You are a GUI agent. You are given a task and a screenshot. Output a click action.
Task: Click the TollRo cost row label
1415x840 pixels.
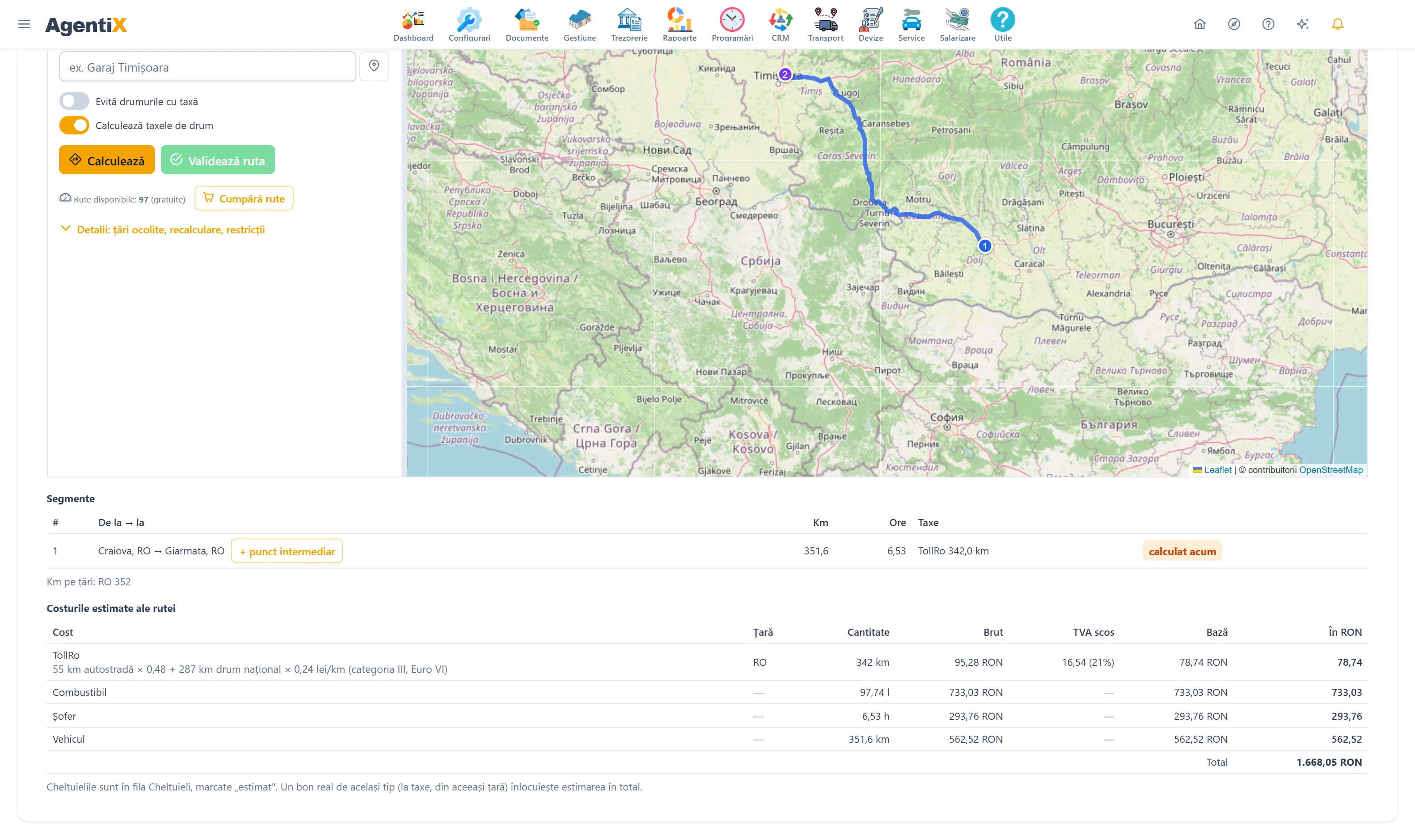[65, 655]
